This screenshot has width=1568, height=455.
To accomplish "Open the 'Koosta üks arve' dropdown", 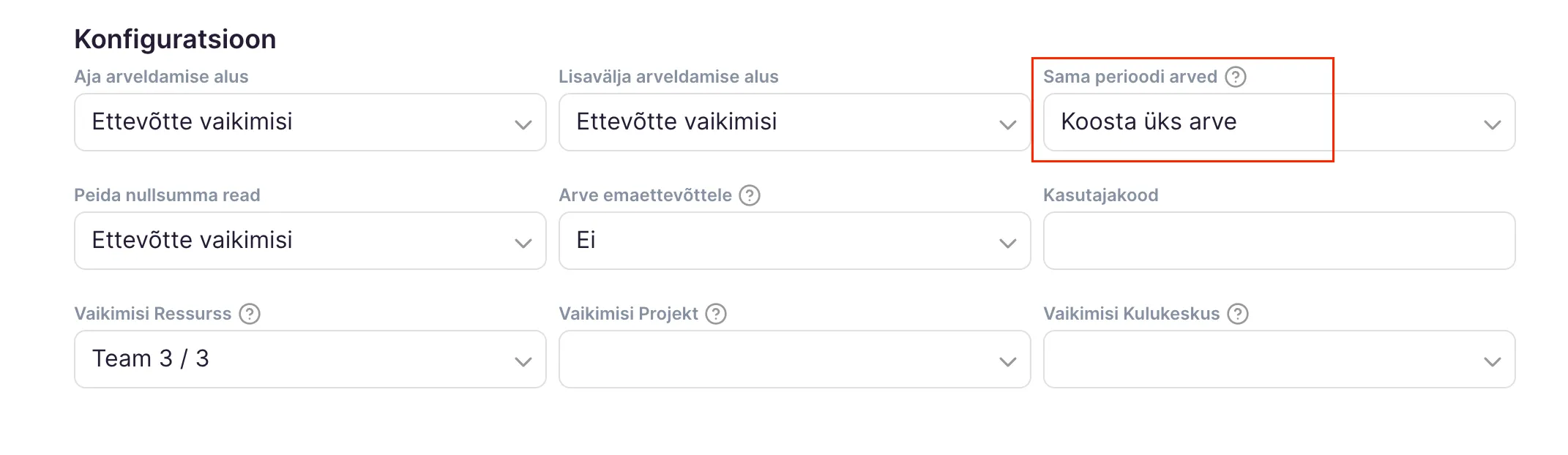I will tap(1279, 122).
